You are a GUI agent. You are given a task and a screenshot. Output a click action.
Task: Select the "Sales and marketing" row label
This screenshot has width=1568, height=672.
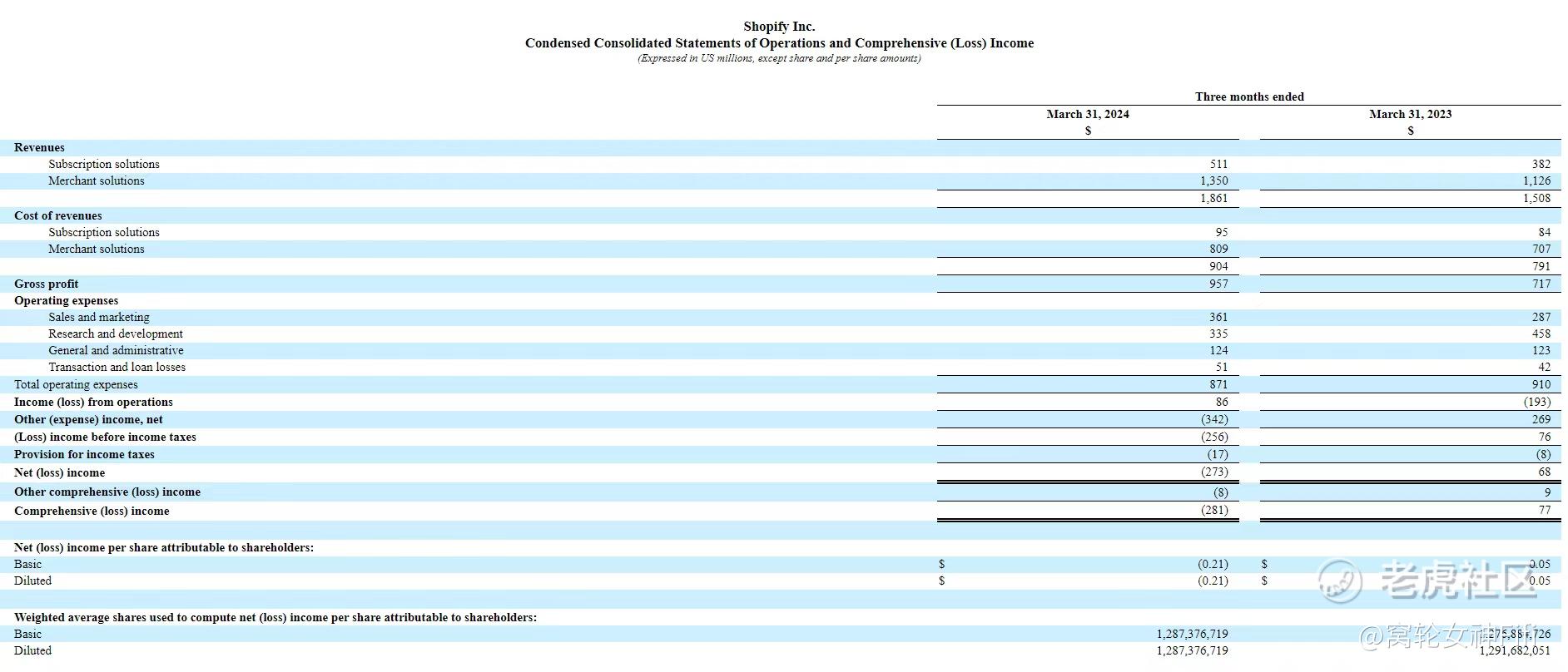(99, 317)
